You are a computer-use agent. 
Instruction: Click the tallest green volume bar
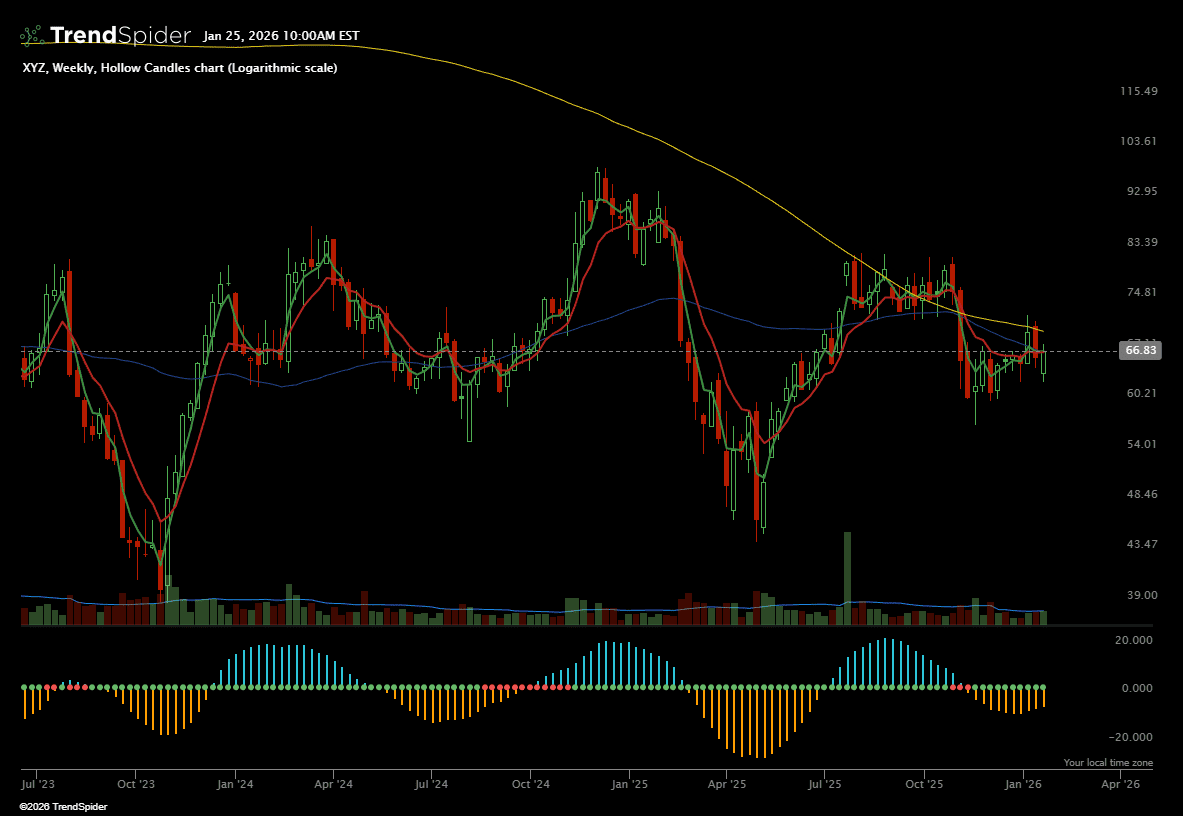[x=847, y=578]
